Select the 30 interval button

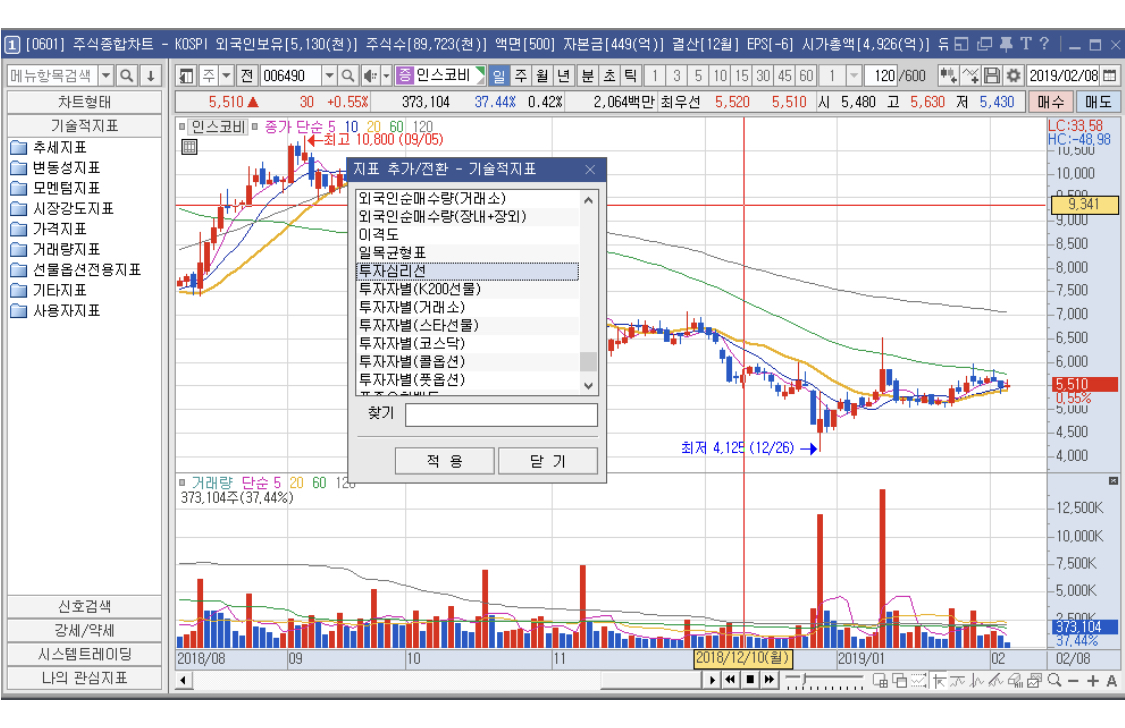(763, 75)
